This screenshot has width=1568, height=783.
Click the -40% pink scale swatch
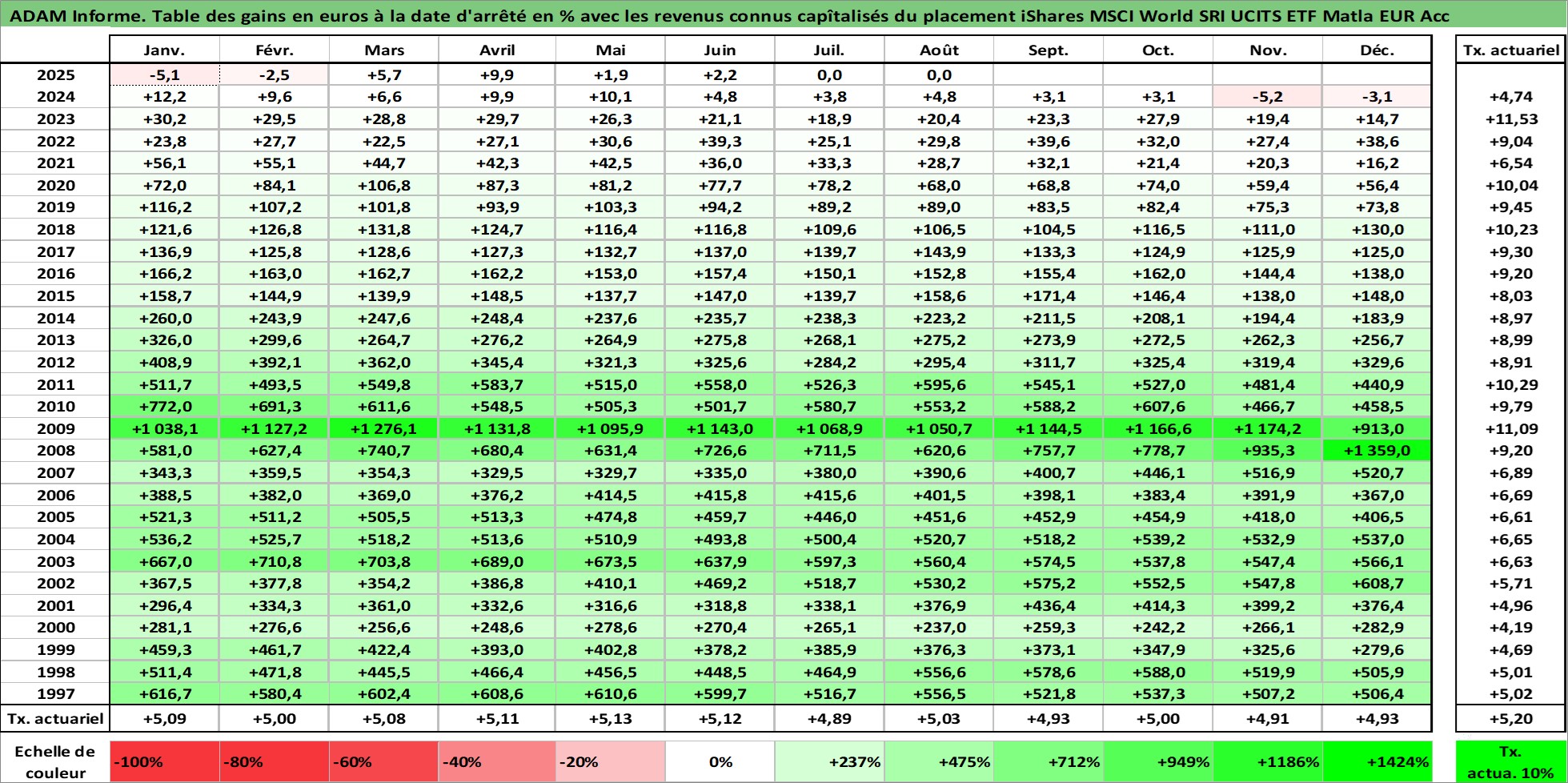(497, 762)
